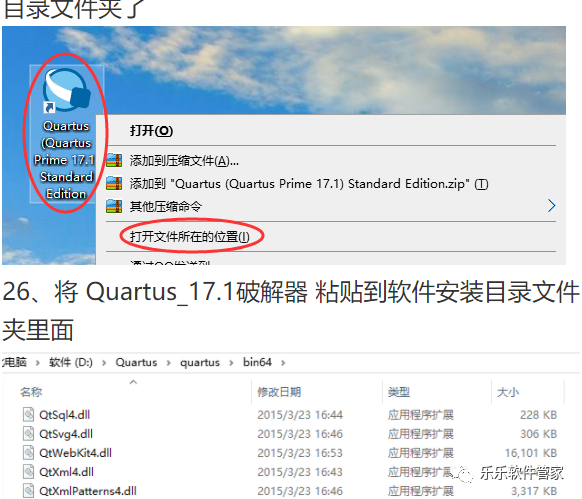
Task: Expand the 其他压缩命令 submenu arrow
Action: coord(552,206)
